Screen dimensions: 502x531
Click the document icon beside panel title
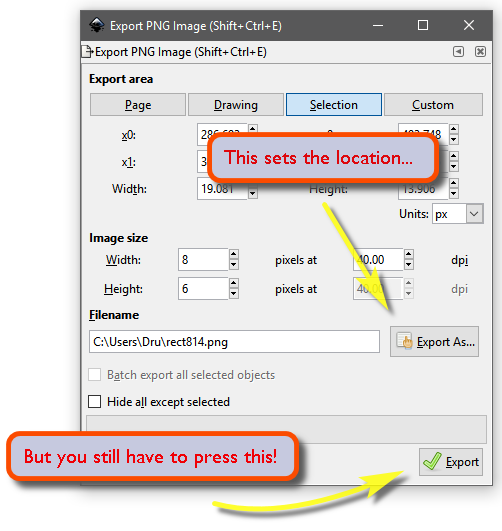[x=88, y=52]
